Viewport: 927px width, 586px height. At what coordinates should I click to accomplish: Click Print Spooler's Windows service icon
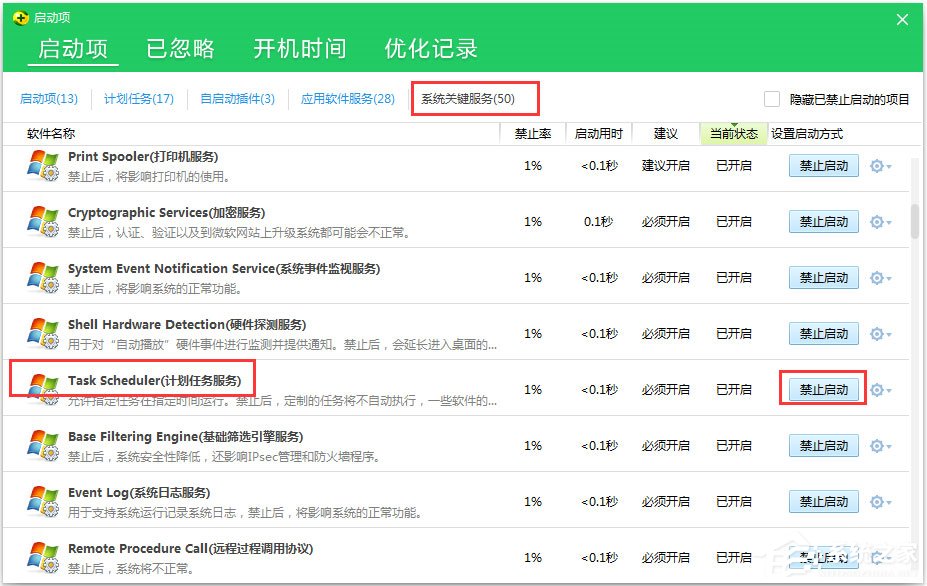(41, 165)
